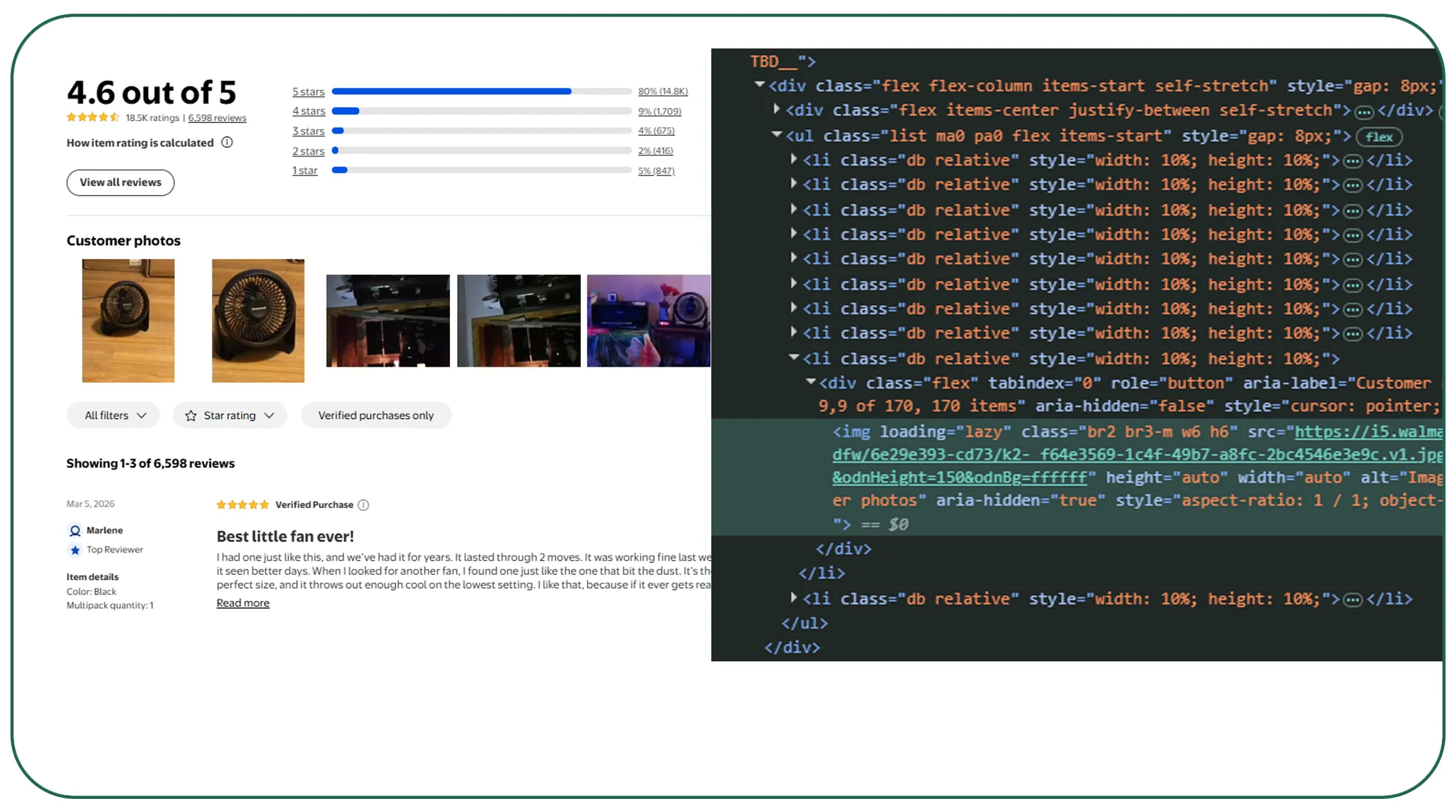Click the Verified Purchase info icon
The image size is (1456, 812).
pos(364,505)
